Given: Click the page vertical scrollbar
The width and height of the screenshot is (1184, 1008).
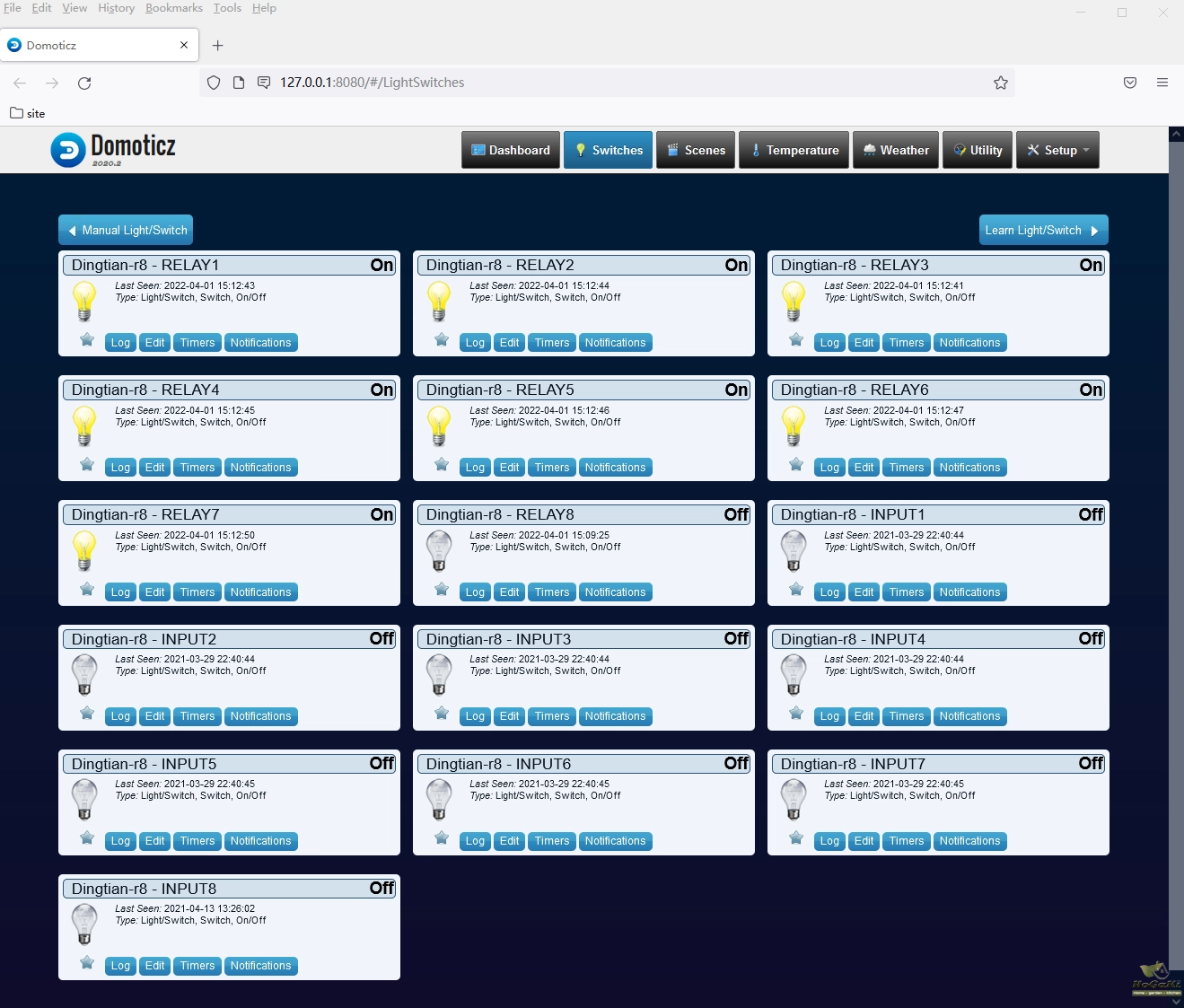Looking at the screenshot, I should (x=1176, y=539).
